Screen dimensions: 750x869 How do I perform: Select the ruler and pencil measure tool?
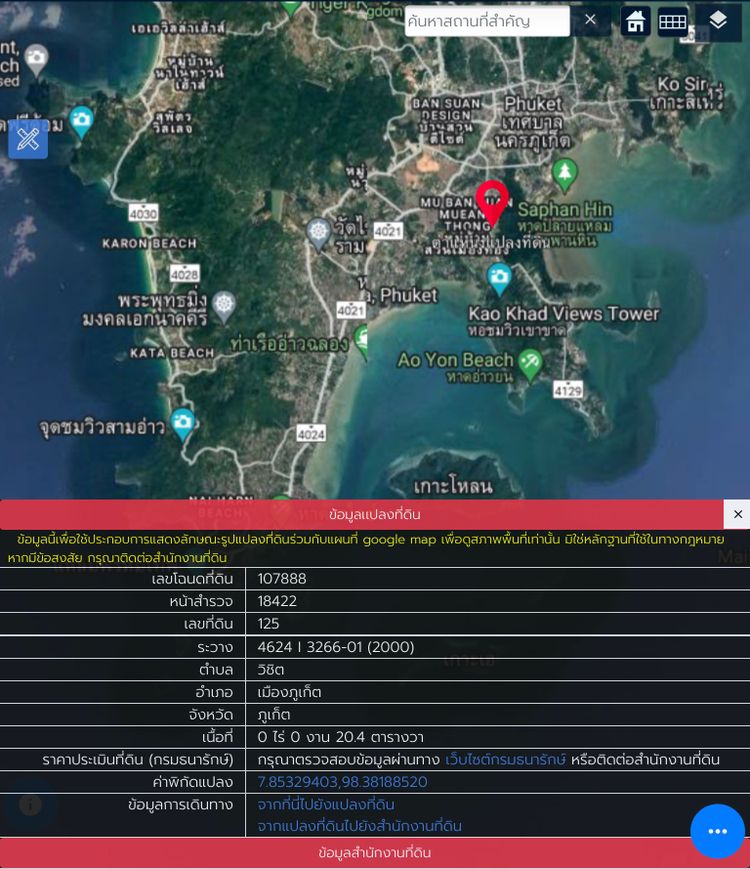click(28, 140)
